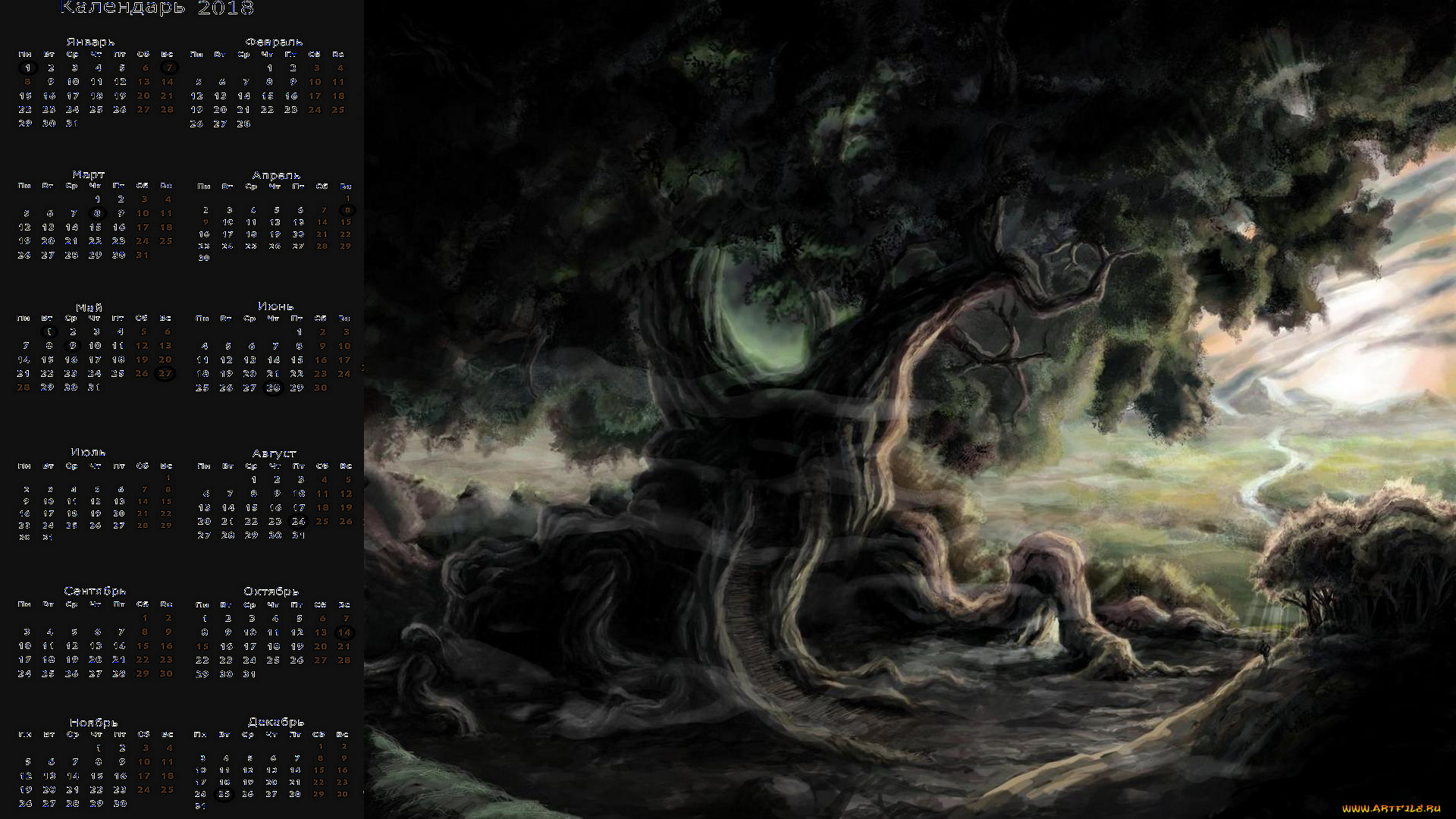The image size is (1456, 819).
Task: Select circled date 14 in Октябрь
Action: point(344,632)
